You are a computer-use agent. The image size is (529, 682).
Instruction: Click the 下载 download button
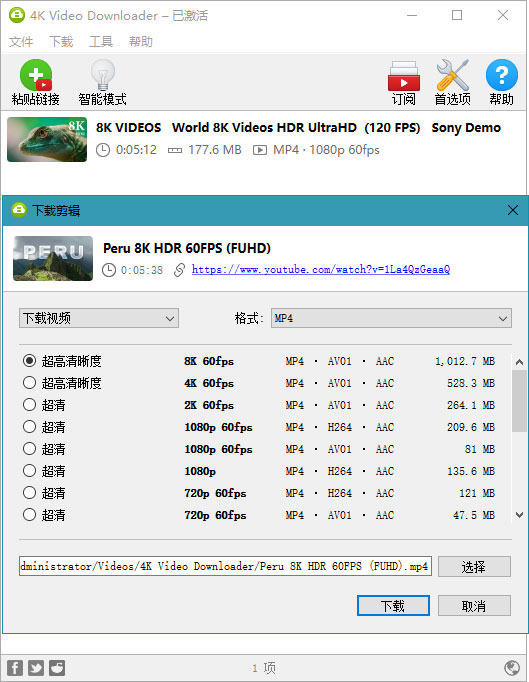pyautogui.click(x=393, y=605)
